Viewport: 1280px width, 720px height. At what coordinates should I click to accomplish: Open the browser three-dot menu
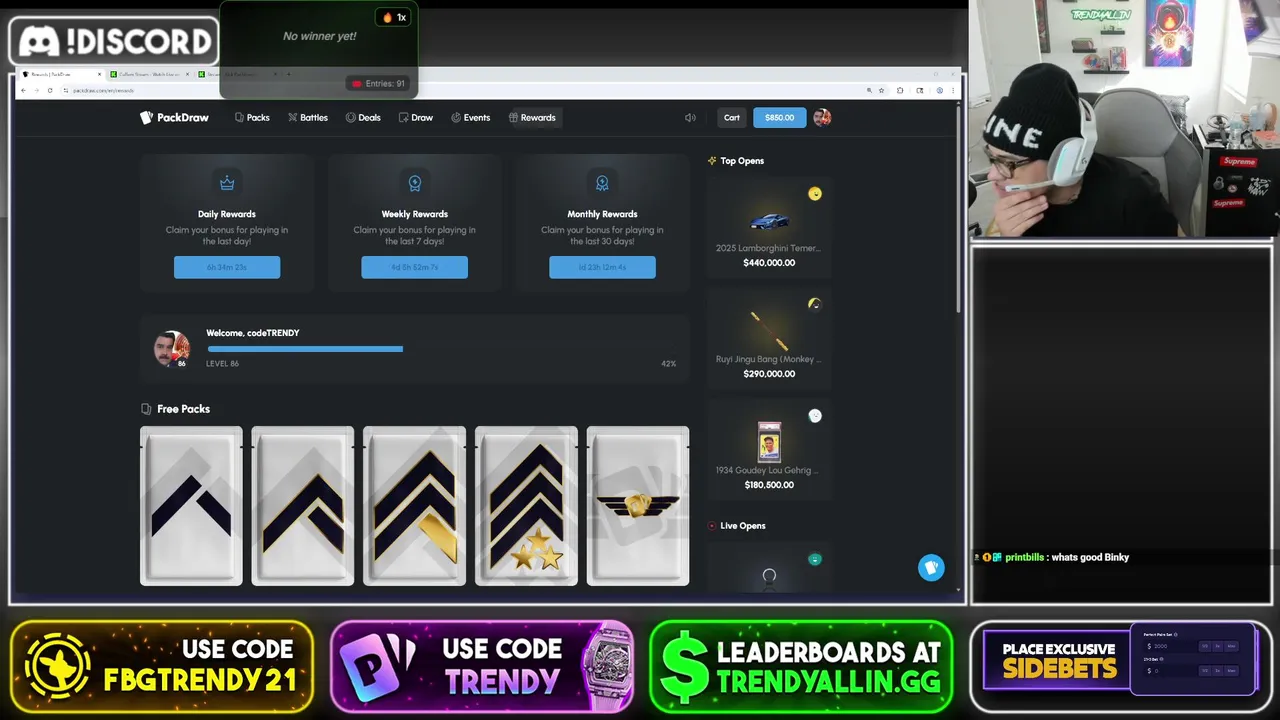coord(952,91)
